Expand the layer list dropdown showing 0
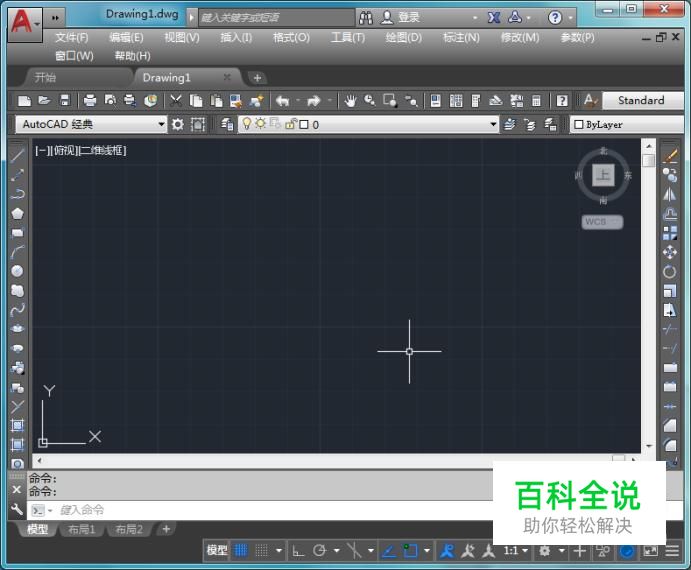 pos(493,125)
